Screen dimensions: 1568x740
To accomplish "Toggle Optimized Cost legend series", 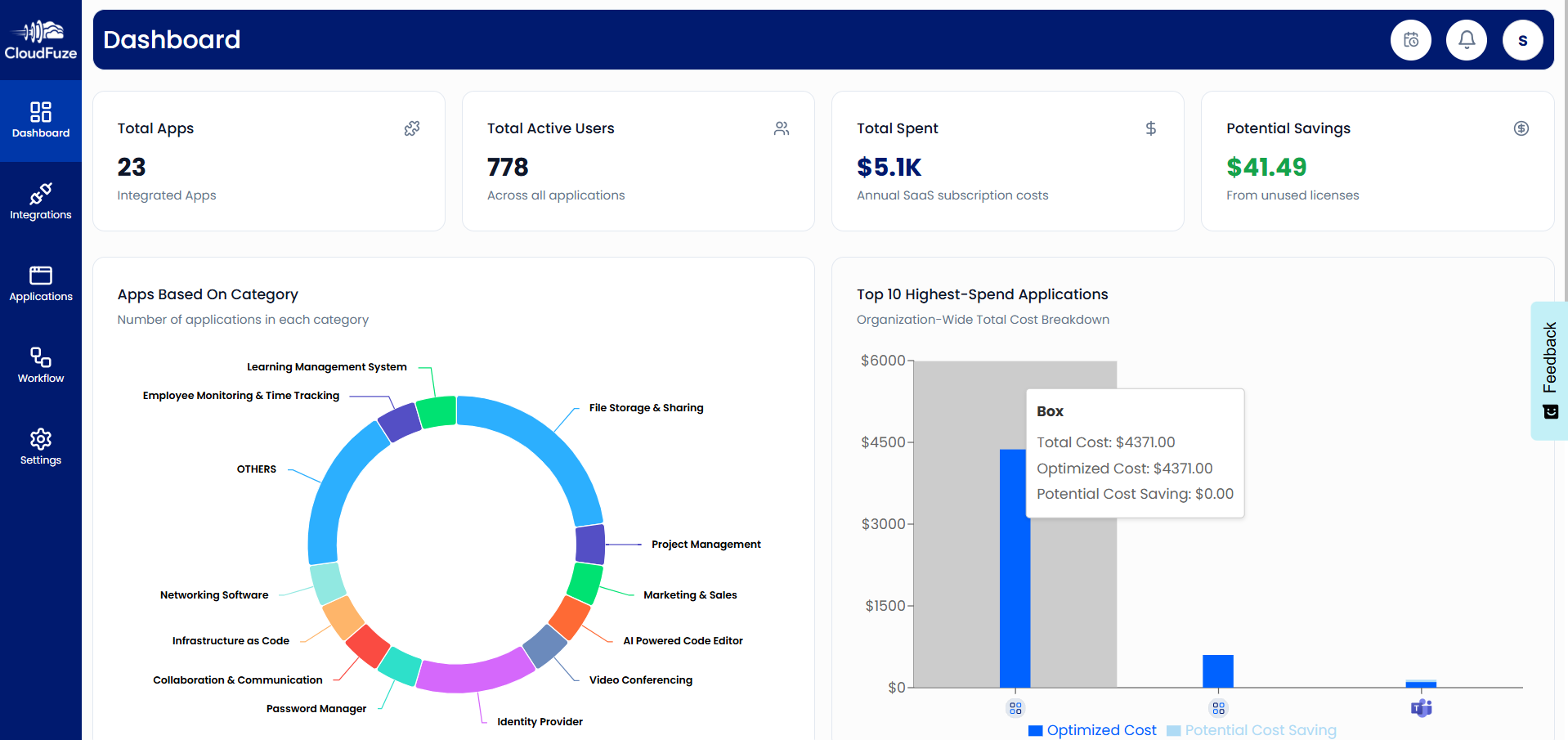I will 1092,730.
